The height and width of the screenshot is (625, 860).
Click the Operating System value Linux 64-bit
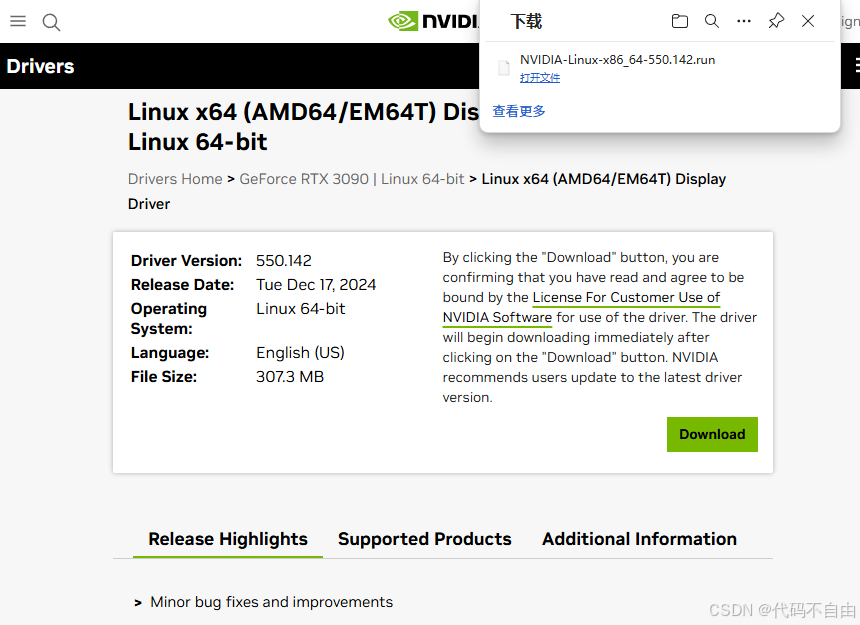click(301, 309)
